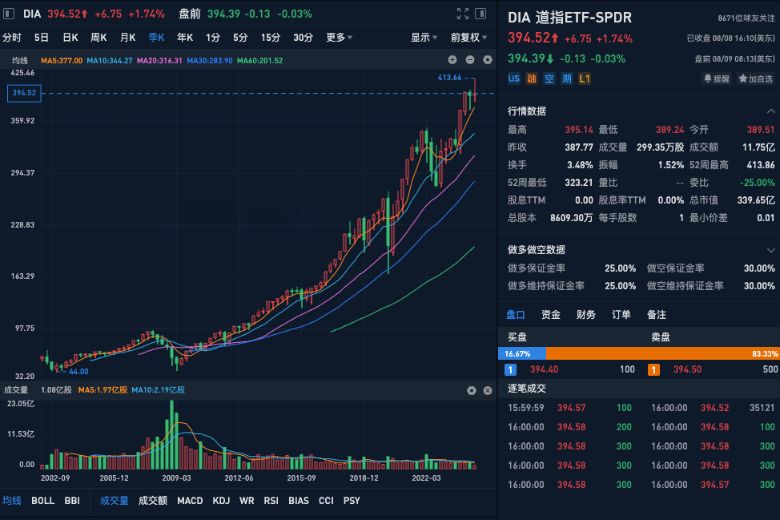The width and height of the screenshot is (780, 520).
Task: Switch to 分时 intraday chart
Action: (12, 37)
